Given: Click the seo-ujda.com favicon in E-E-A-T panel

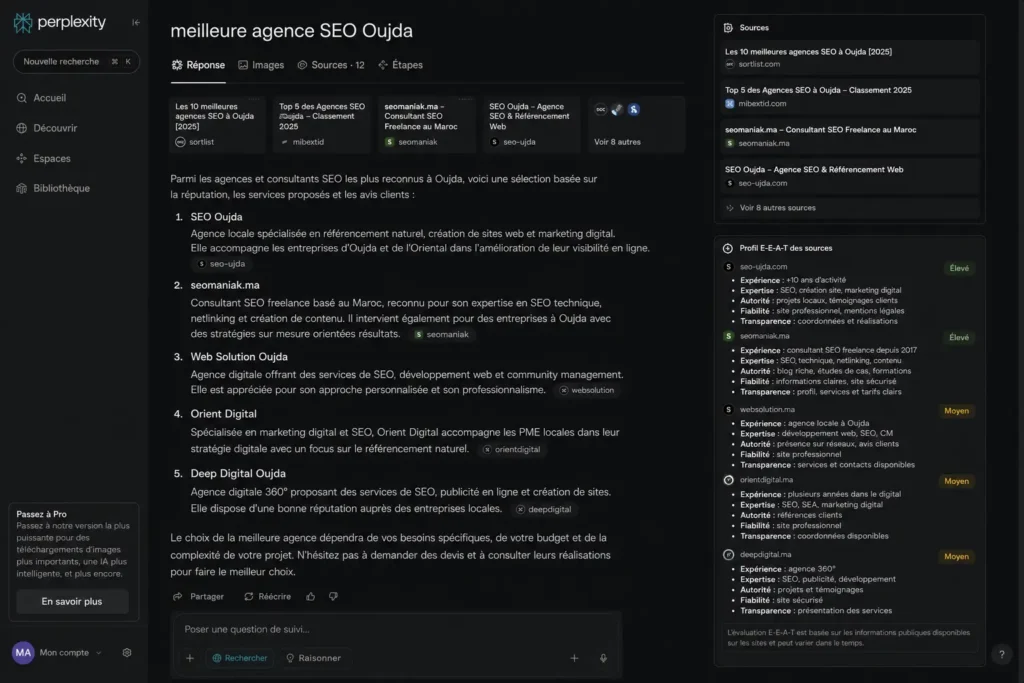Looking at the screenshot, I should point(729,266).
